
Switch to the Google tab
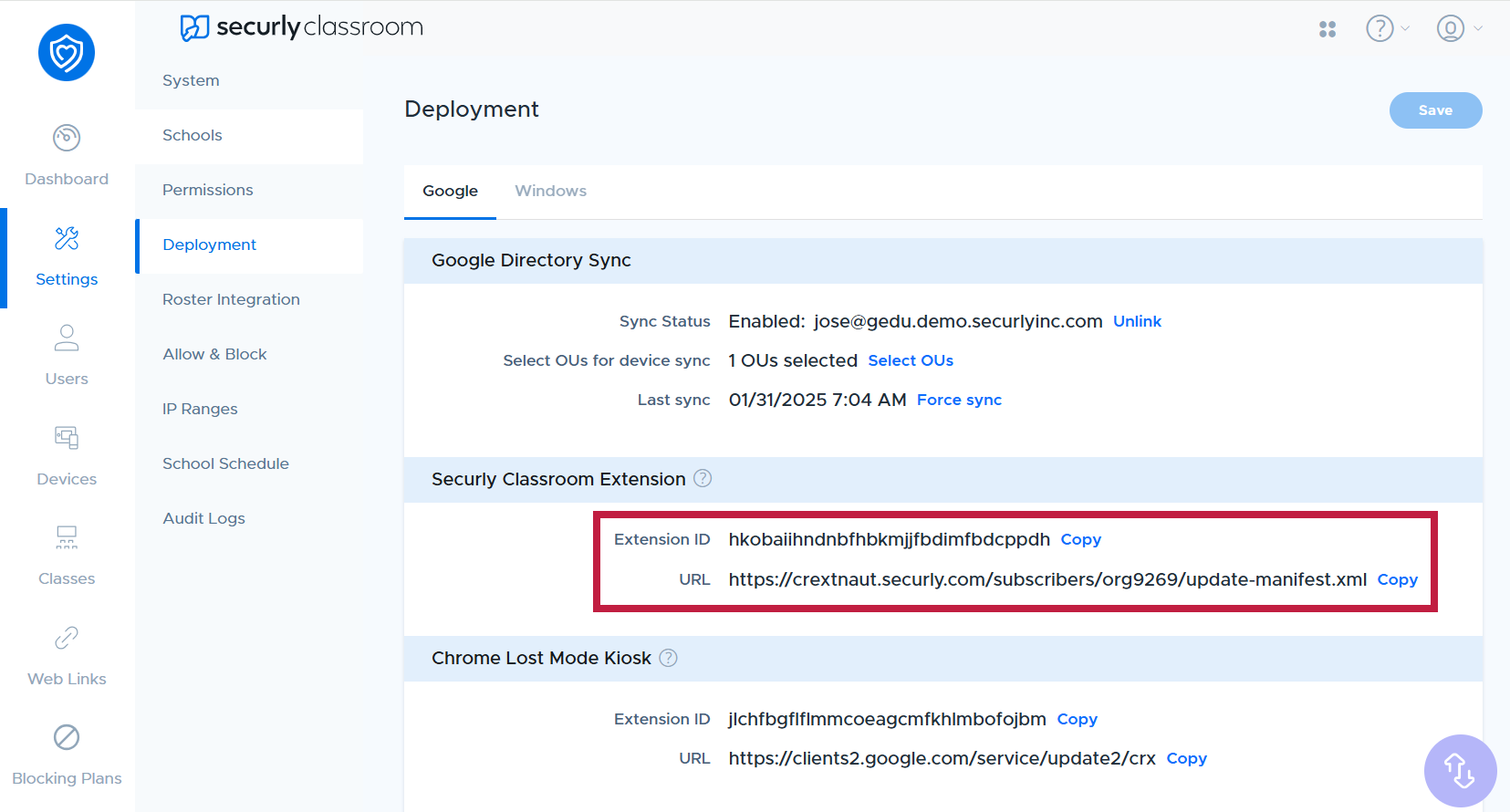[x=450, y=191]
